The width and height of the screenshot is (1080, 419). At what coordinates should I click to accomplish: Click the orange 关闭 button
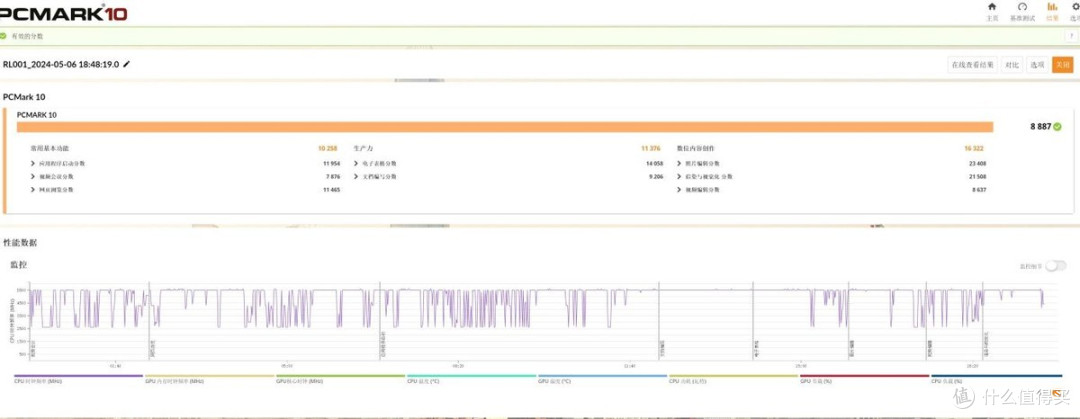tap(1062, 65)
